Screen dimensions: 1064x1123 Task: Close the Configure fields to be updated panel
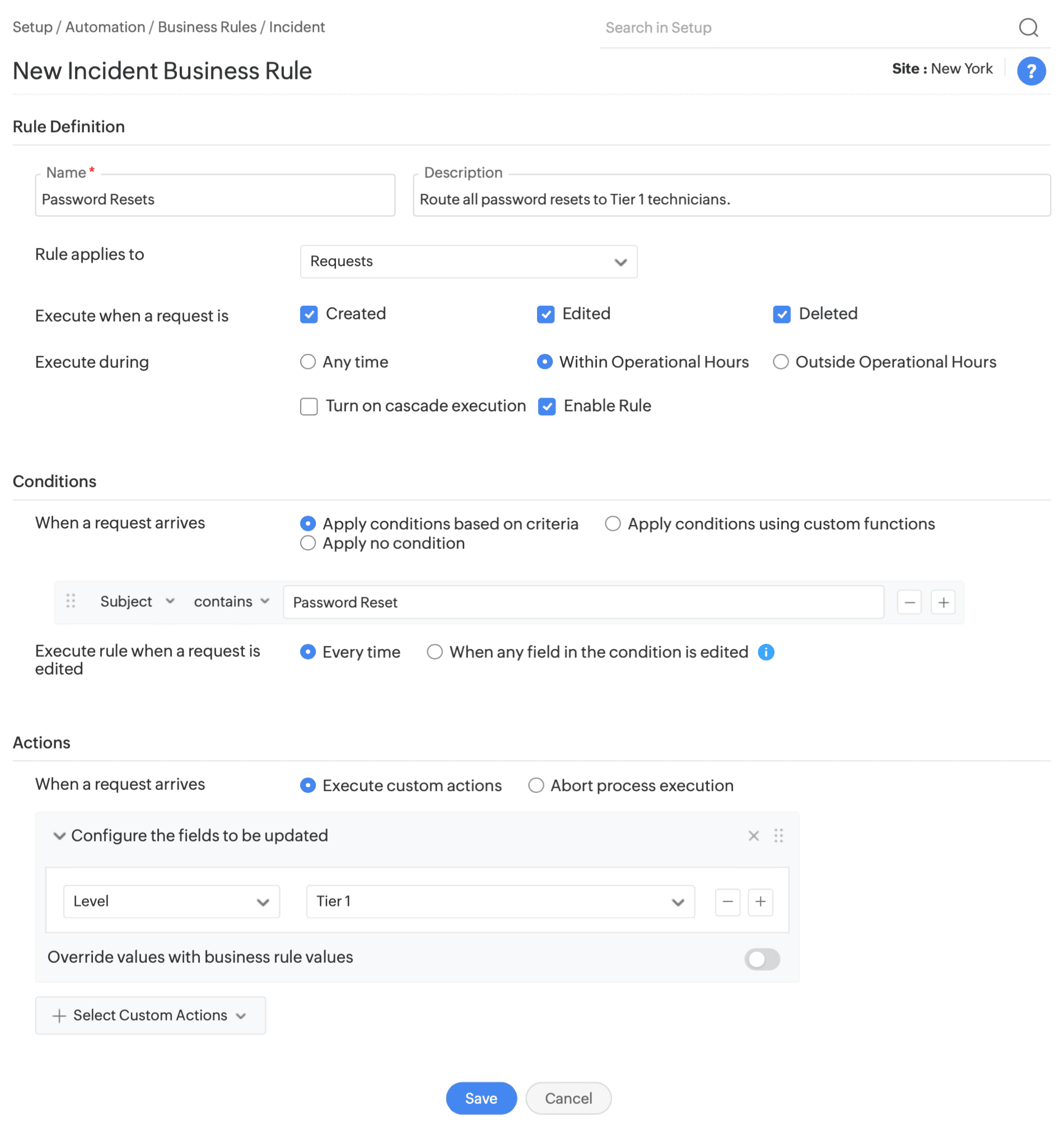click(753, 836)
